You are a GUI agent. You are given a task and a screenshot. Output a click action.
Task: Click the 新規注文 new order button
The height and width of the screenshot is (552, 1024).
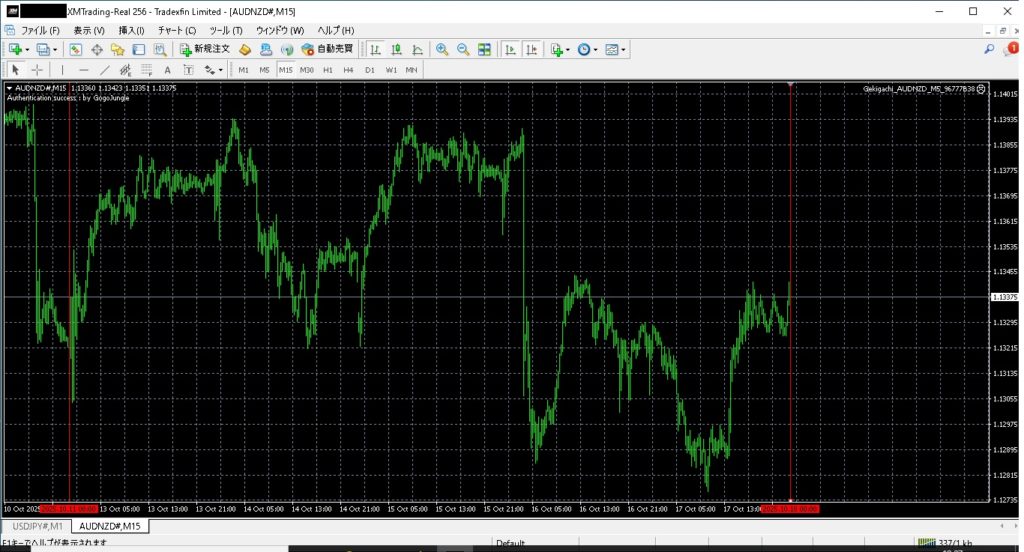(205, 49)
